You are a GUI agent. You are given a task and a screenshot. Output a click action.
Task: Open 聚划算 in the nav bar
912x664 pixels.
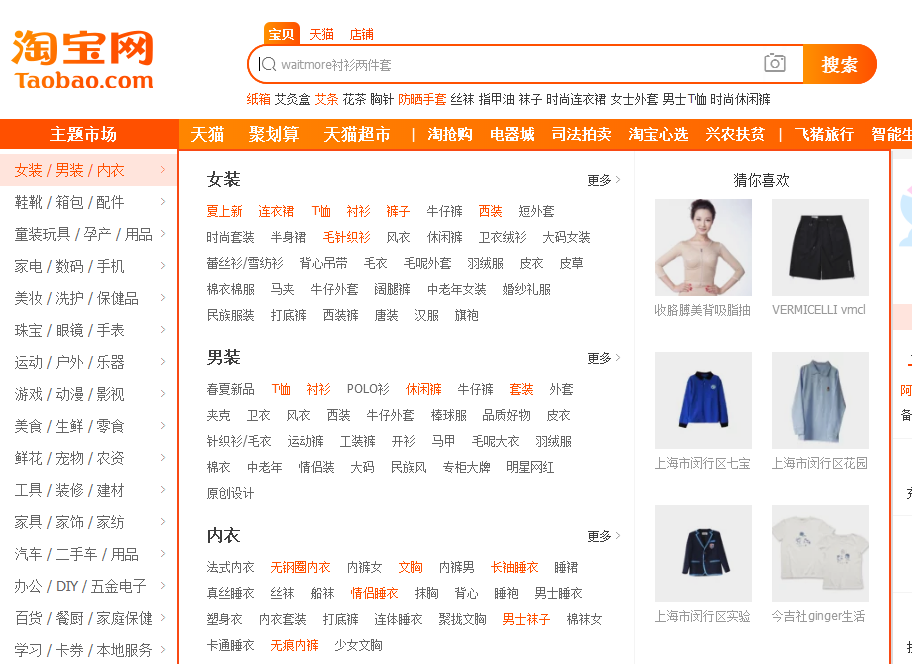[274, 134]
